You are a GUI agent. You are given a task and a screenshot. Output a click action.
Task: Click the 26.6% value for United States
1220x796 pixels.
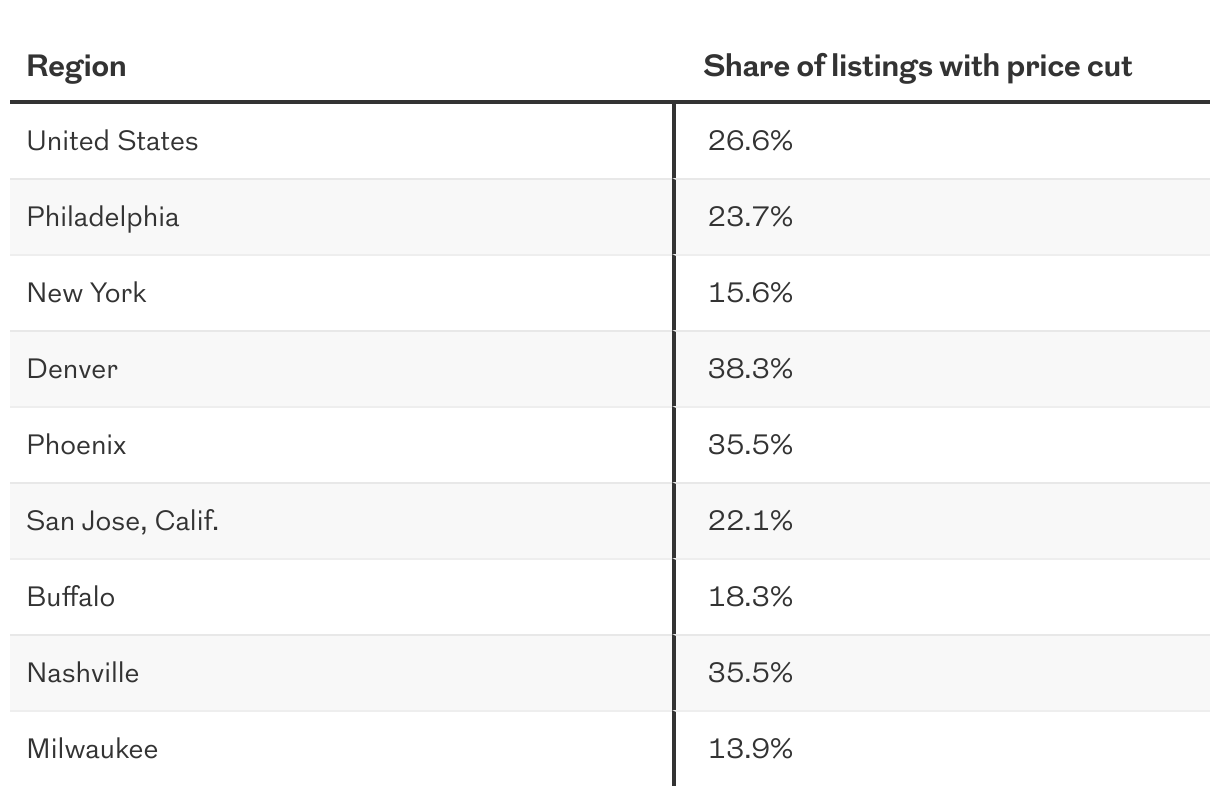(750, 141)
